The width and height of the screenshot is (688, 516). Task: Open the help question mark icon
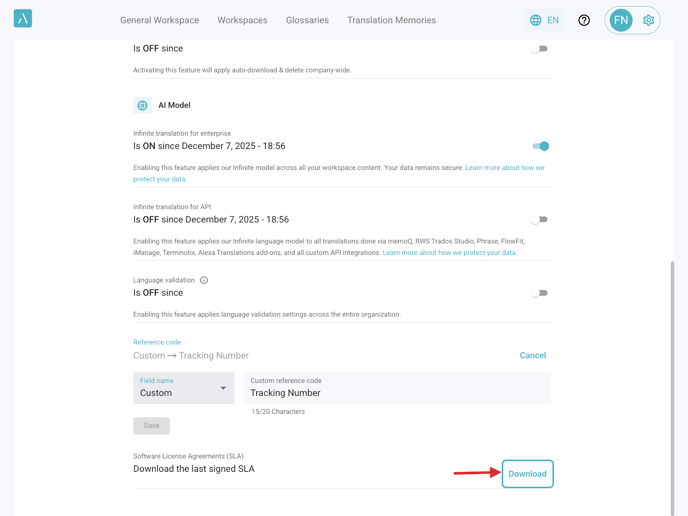point(584,20)
